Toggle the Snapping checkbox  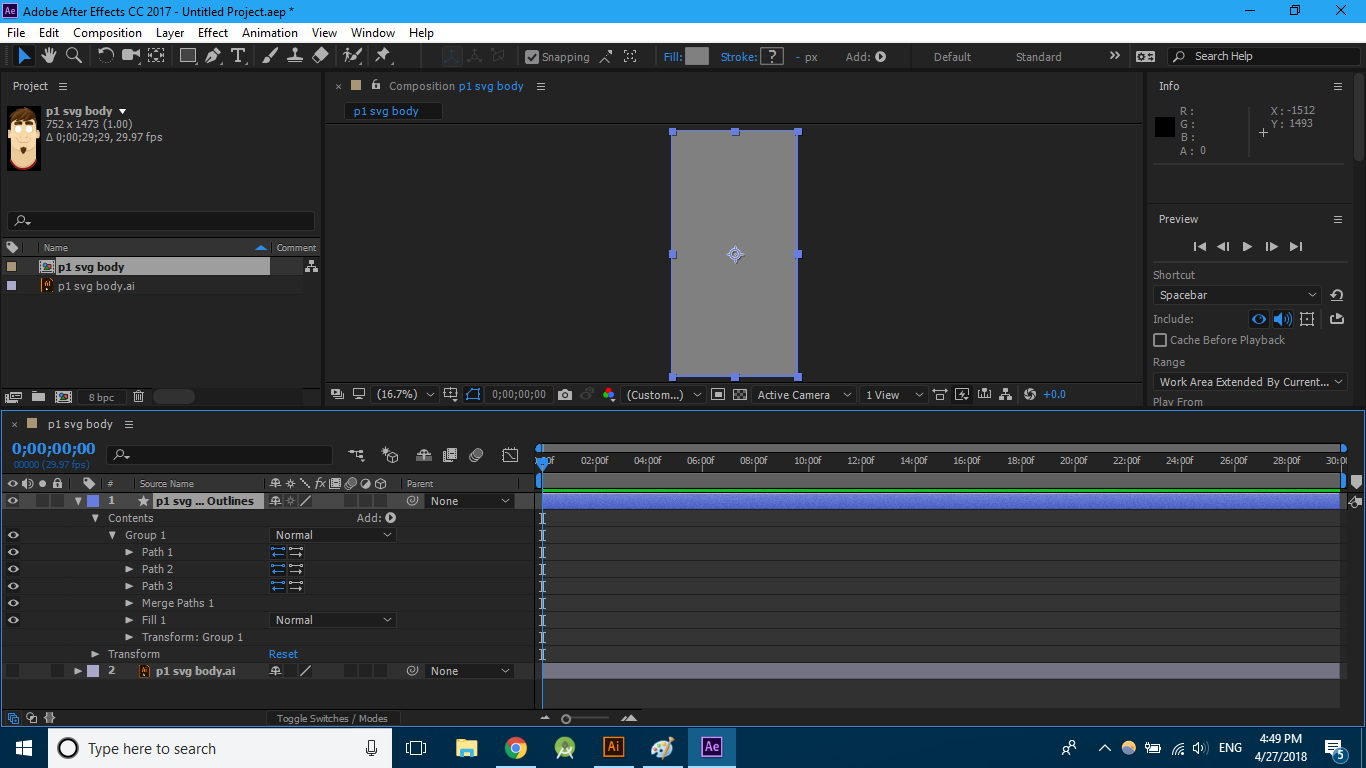coord(532,57)
